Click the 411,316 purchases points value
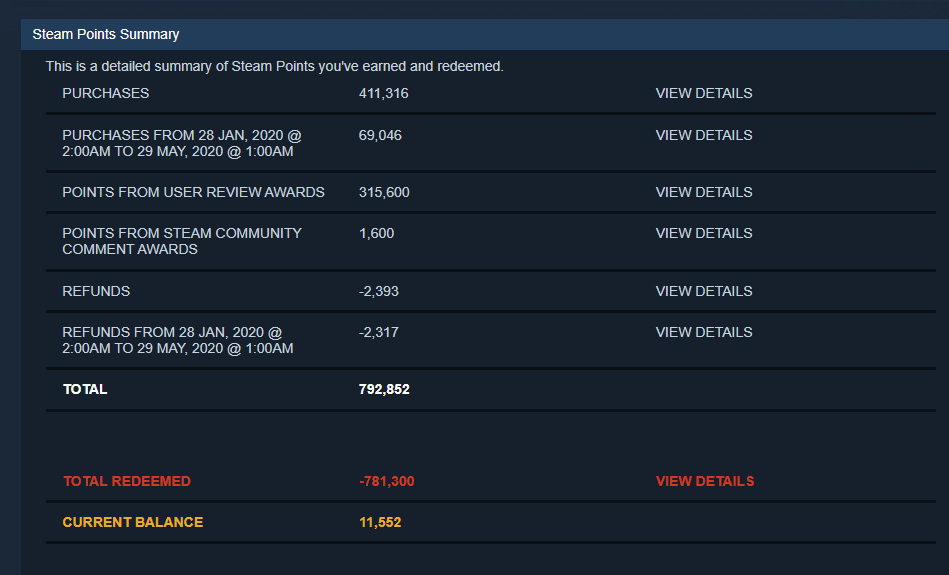 pos(383,93)
